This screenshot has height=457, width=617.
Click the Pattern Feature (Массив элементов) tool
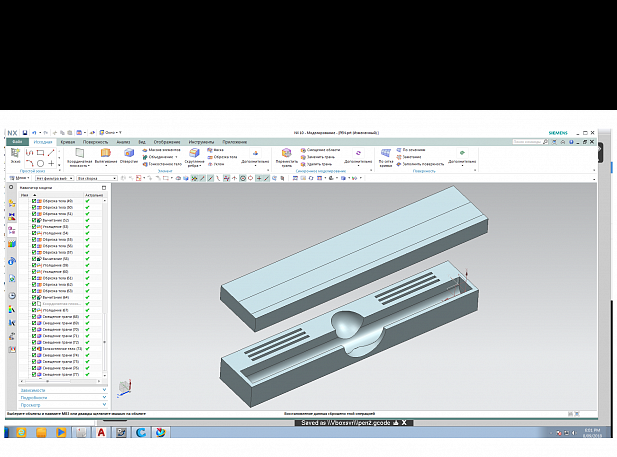click(x=160, y=150)
